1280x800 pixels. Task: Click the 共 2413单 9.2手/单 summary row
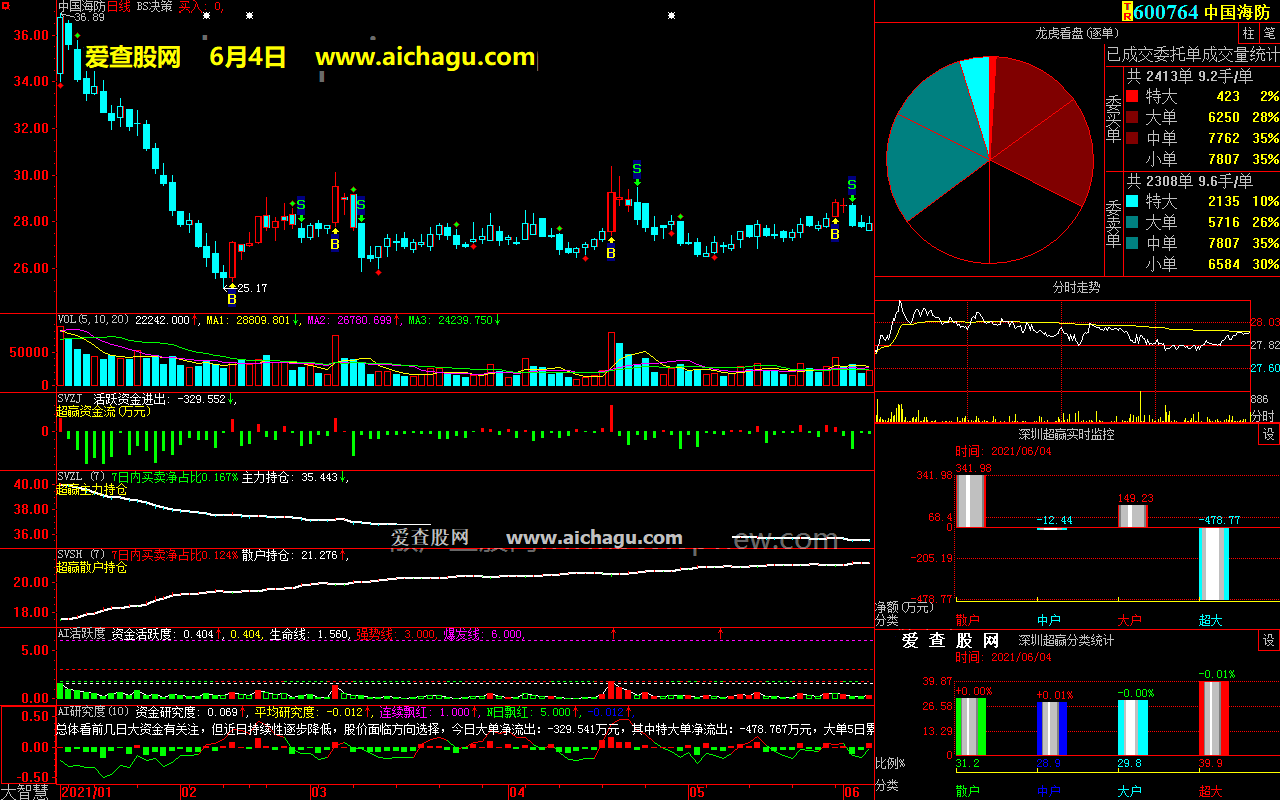coord(1190,75)
